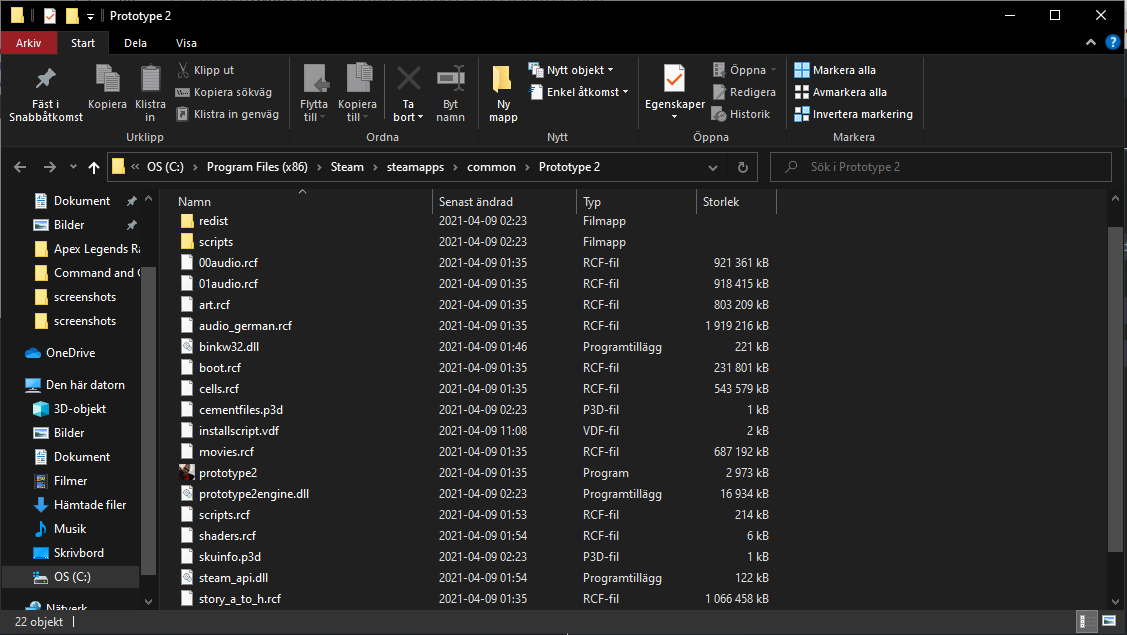Image resolution: width=1127 pixels, height=635 pixels.
Task: Pin folder with Fäst i Snabbåtkomst
Action: coord(45,93)
